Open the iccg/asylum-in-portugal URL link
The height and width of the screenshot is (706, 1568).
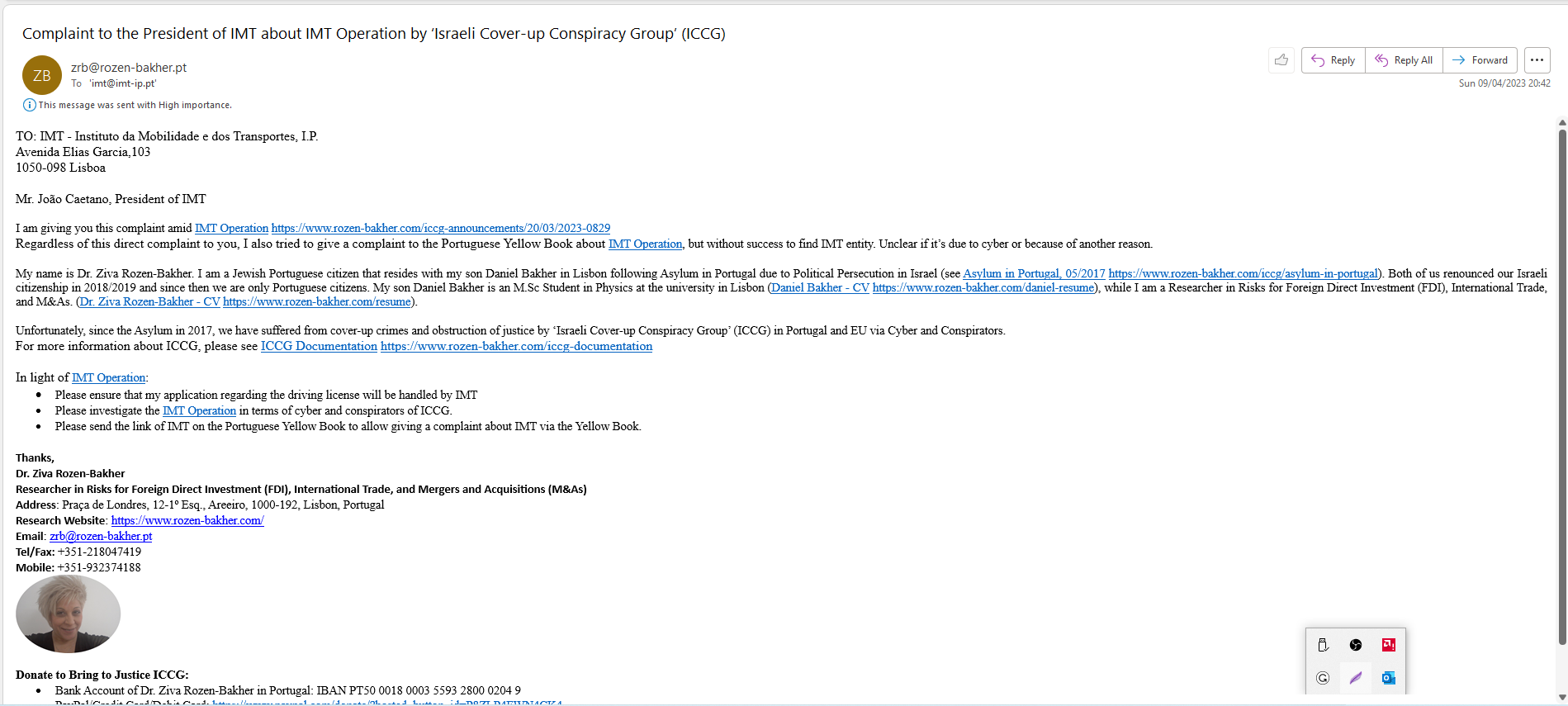pyautogui.click(x=1244, y=273)
